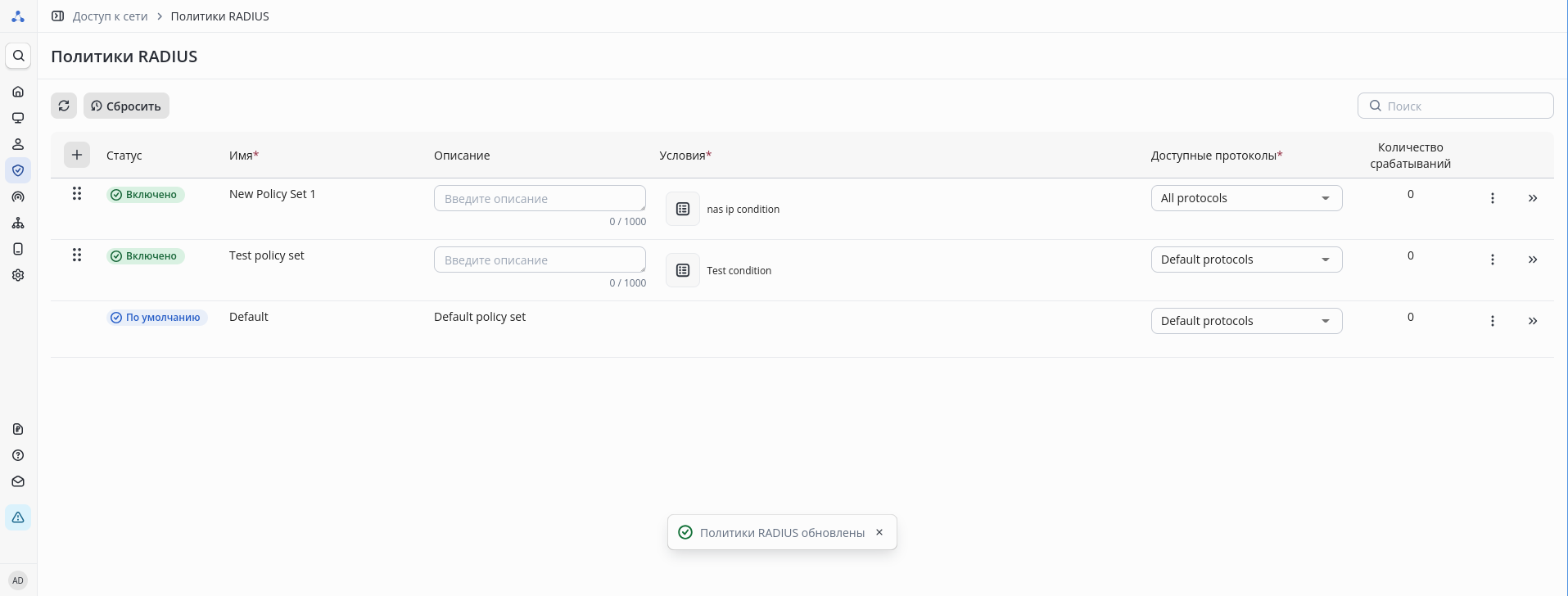Open condition editor for Test condition
The width and height of the screenshot is (1568, 596).
tap(683, 270)
